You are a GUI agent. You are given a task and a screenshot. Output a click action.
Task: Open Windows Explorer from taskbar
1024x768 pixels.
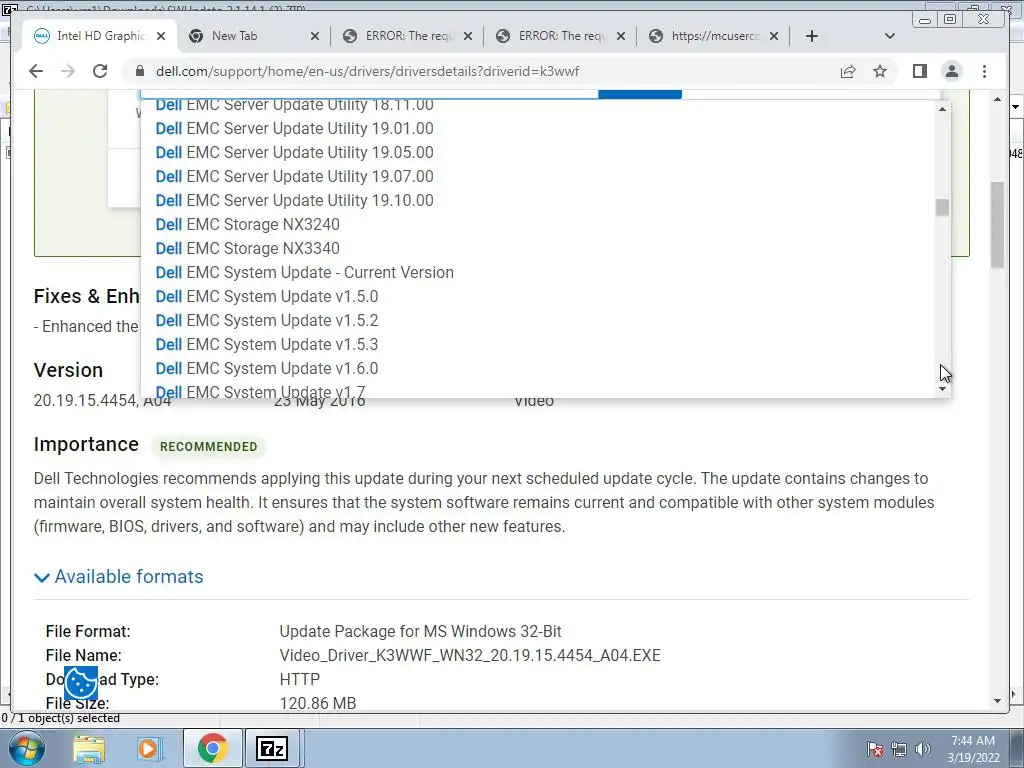click(x=88, y=748)
